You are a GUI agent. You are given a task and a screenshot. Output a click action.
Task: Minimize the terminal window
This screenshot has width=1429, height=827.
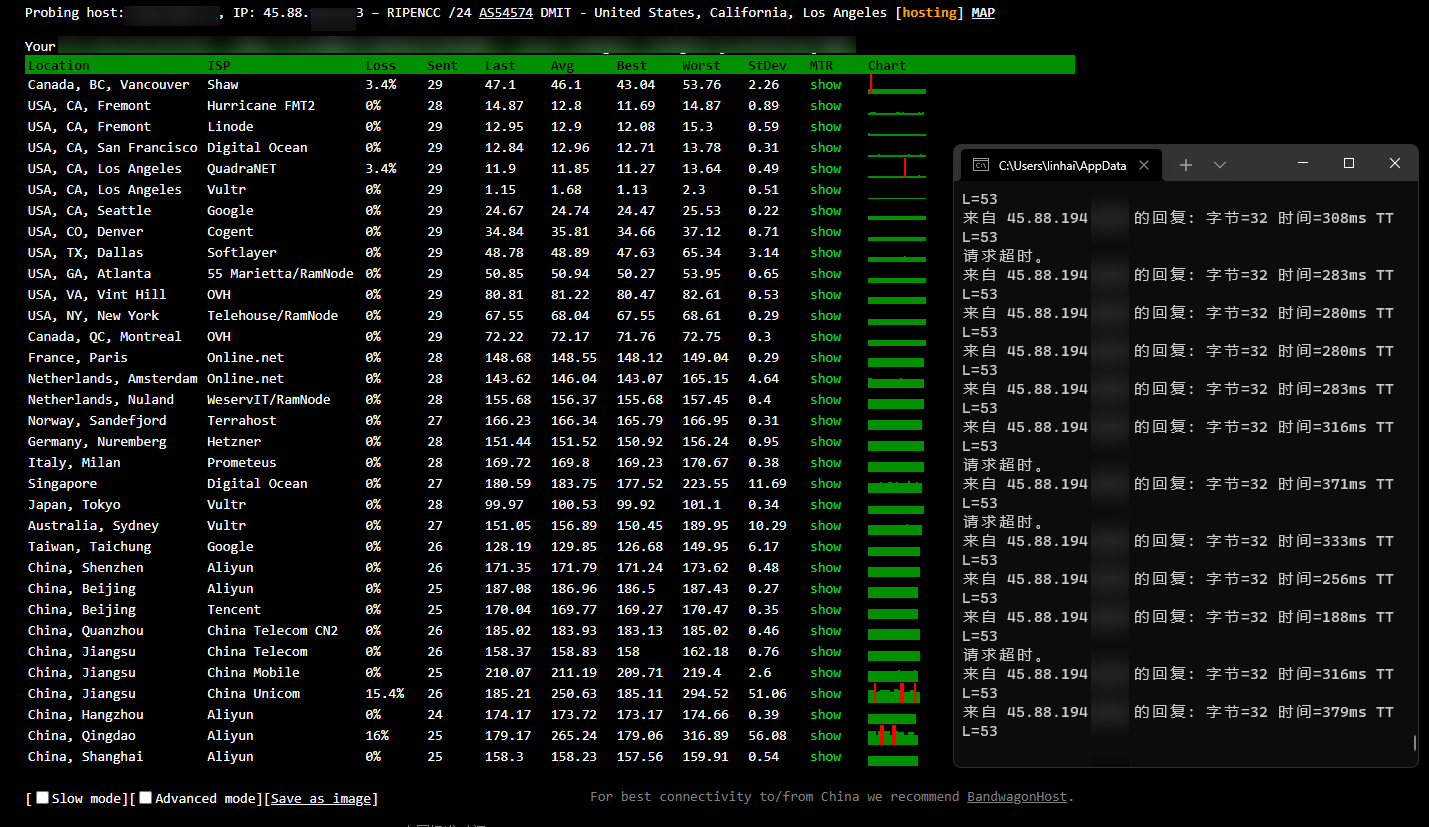1303,163
